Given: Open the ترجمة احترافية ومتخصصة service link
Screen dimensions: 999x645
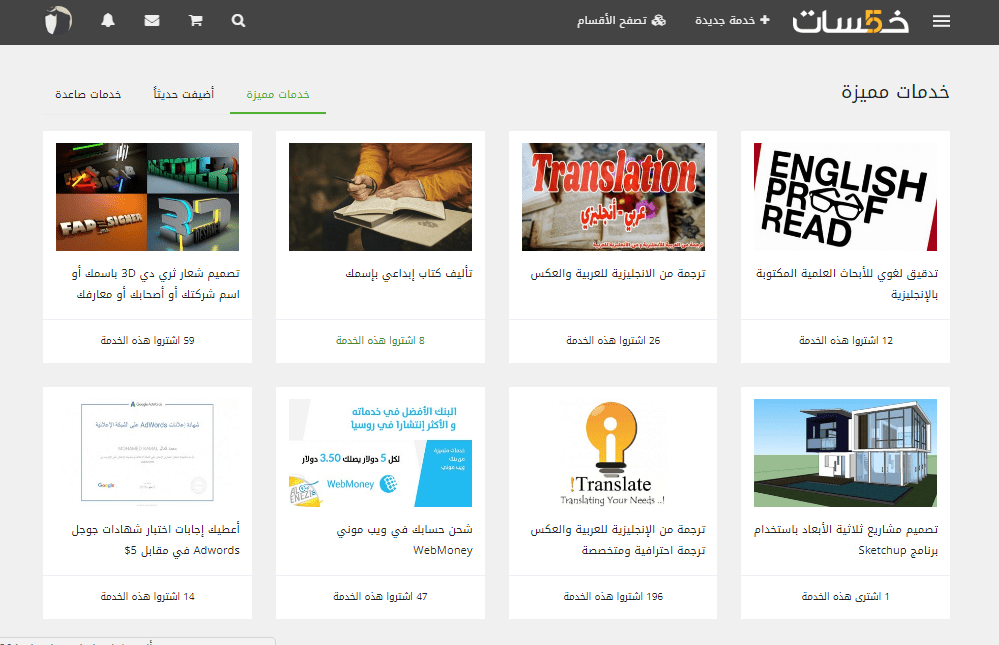Looking at the screenshot, I should 618,540.
